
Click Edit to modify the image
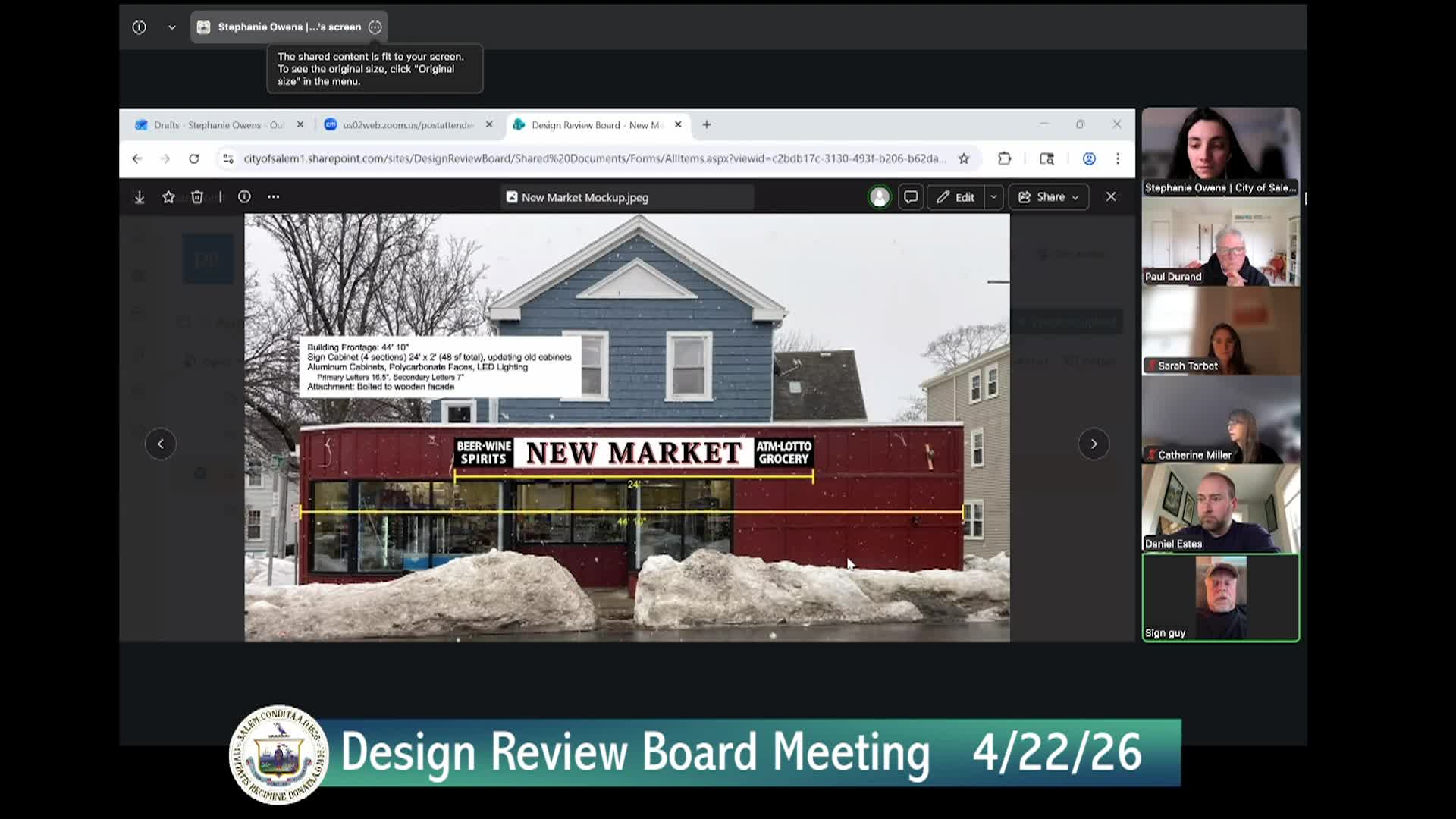pos(957,196)
